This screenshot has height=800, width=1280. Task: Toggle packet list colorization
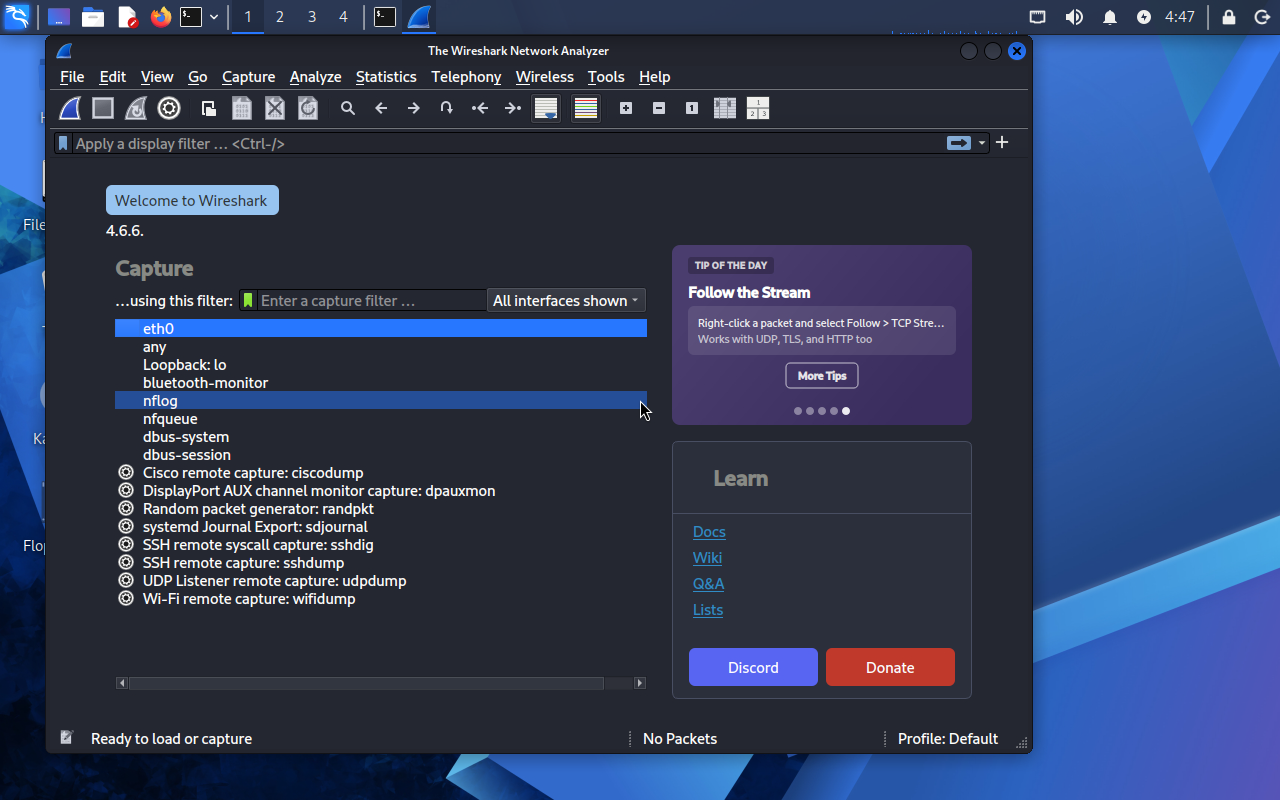click(586, 108)
